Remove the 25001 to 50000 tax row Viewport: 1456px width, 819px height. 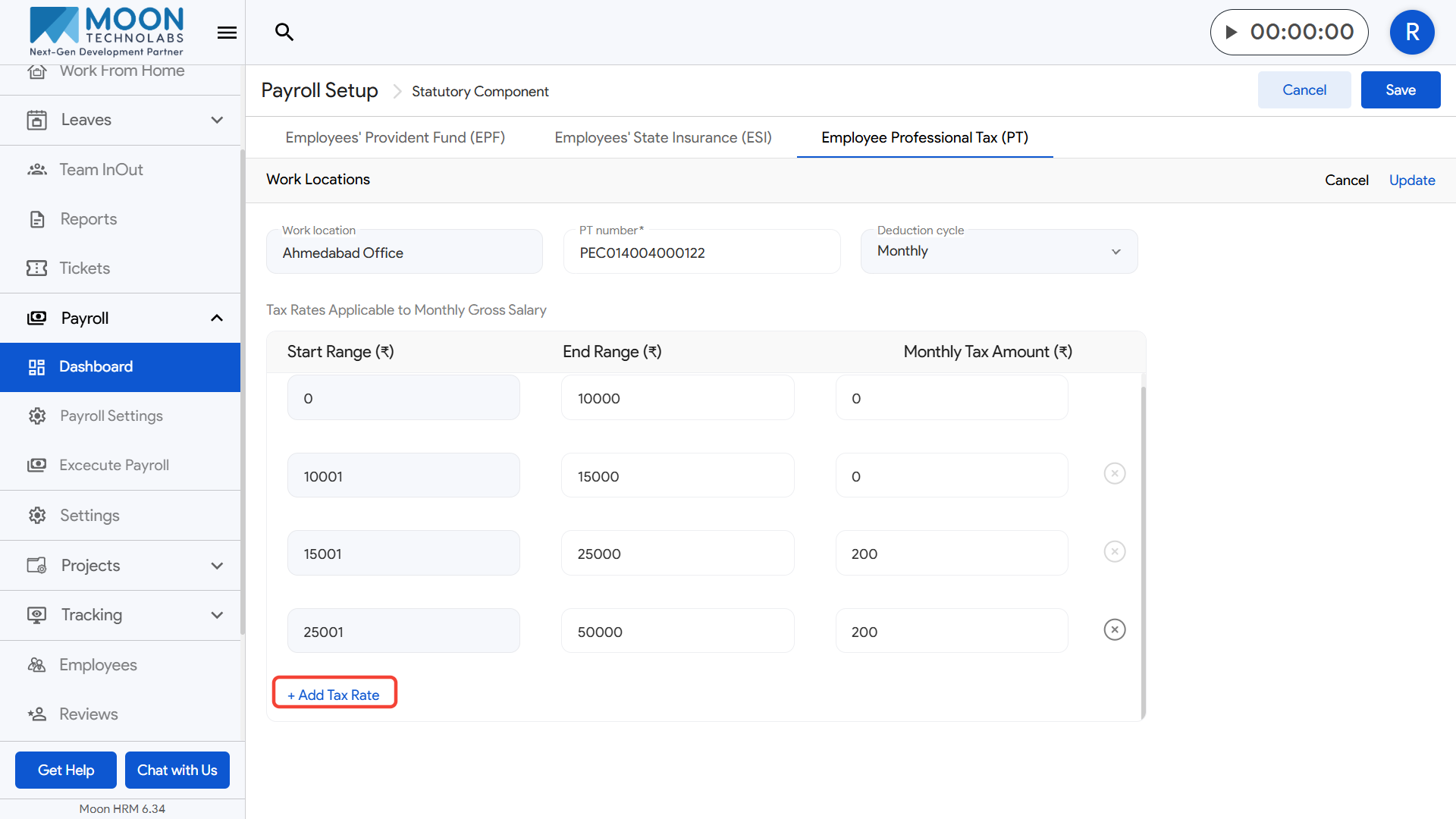pos(1114,630)
